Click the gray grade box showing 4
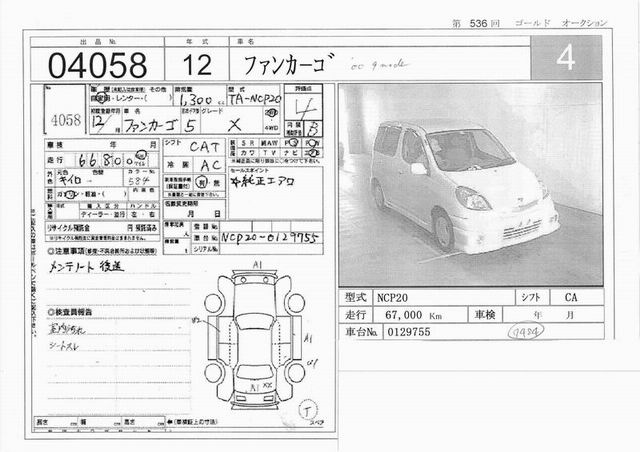This screenshot has width=640, height=452. (x=566, y=58)
